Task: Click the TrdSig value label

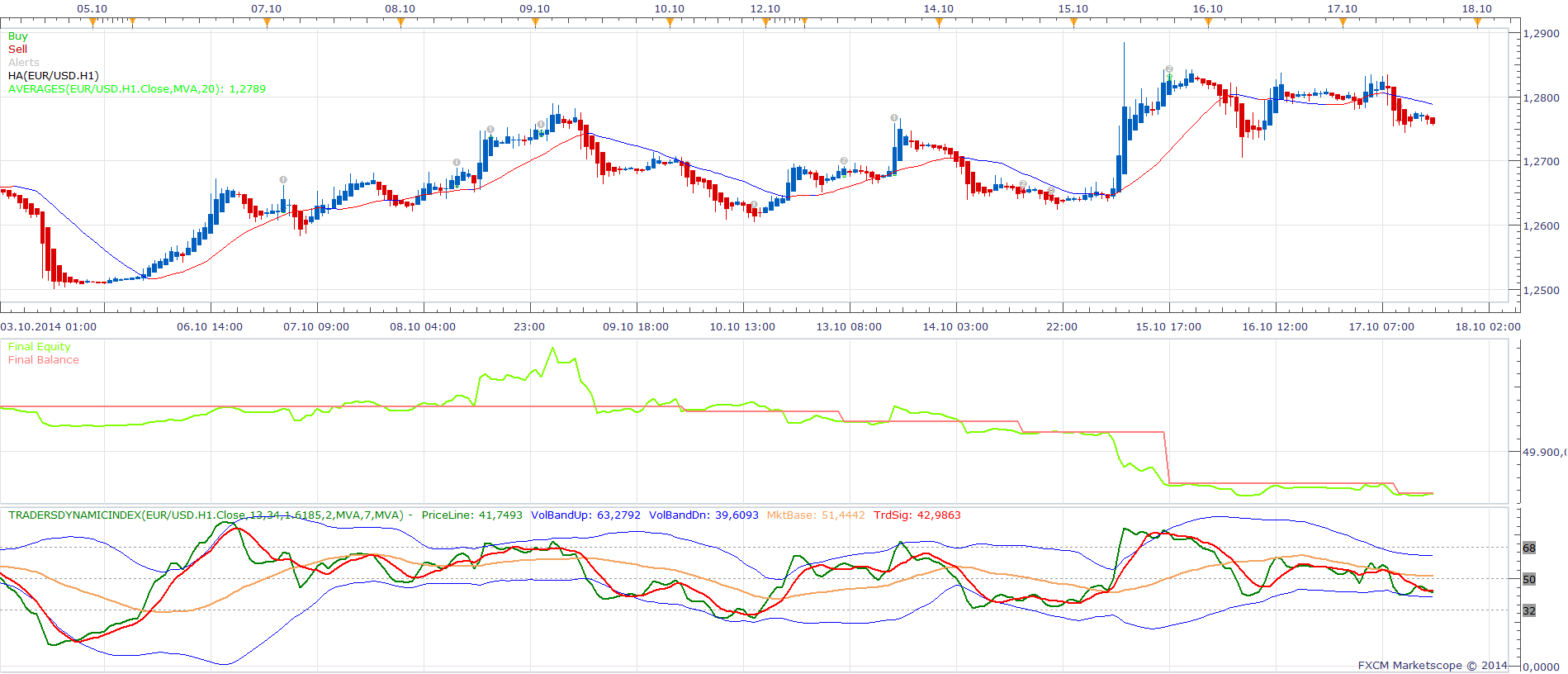Action: click(x=917, y=515)
